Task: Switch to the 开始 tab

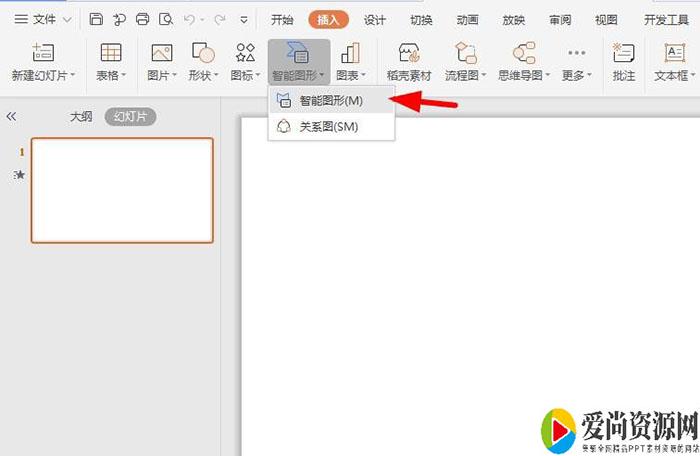Action: 282,20
